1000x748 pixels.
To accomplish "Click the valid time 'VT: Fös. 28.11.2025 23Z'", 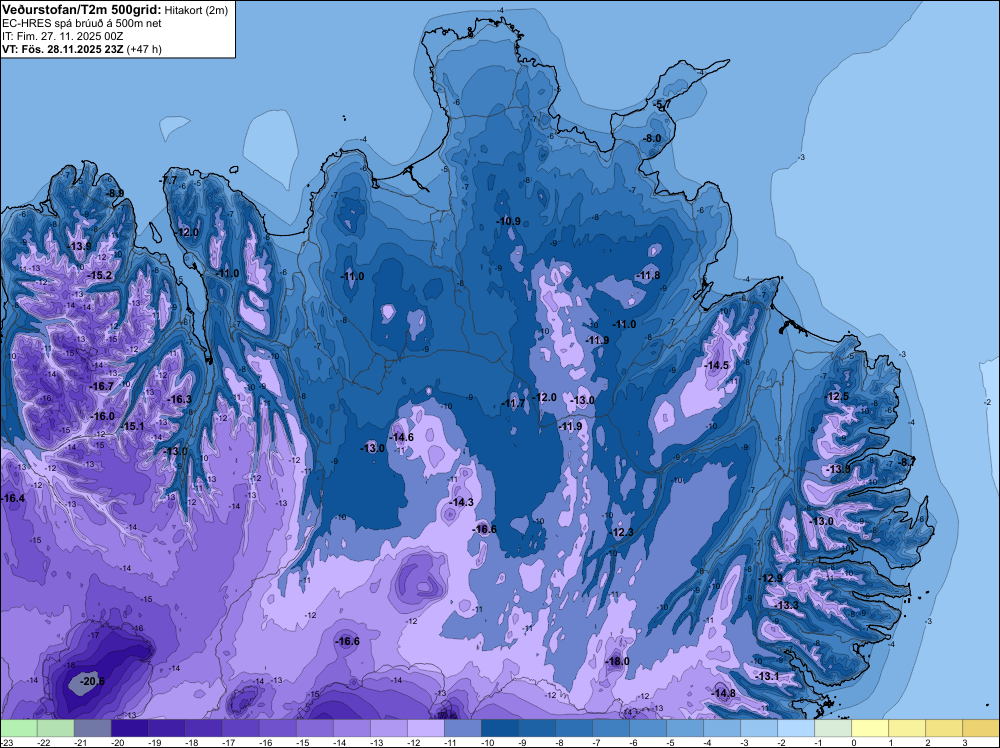I will (x=62, y=49).
